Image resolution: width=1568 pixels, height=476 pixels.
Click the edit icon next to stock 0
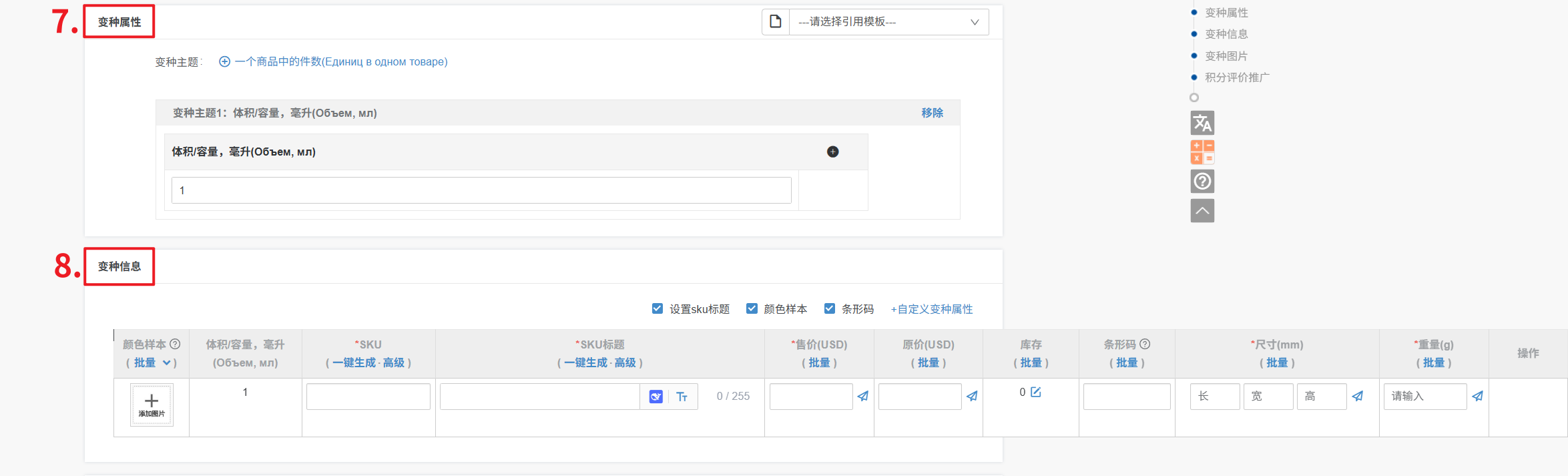click(x=1036, y=392)
